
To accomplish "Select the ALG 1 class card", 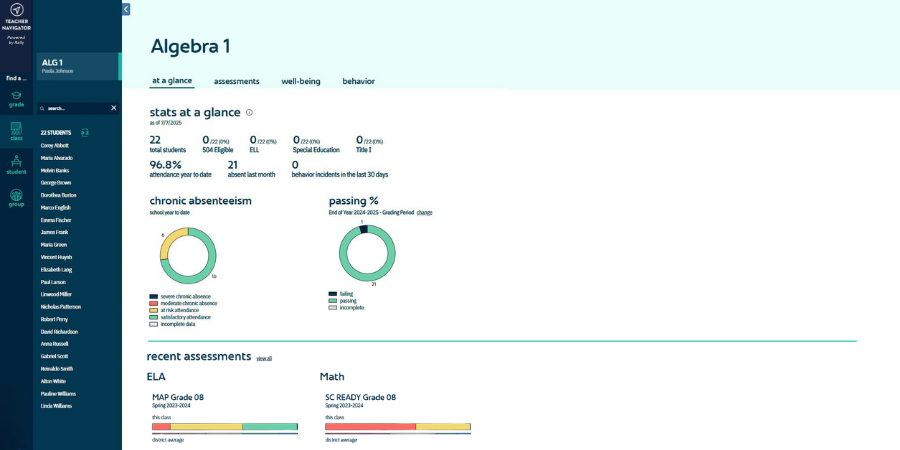I will 77,66.
